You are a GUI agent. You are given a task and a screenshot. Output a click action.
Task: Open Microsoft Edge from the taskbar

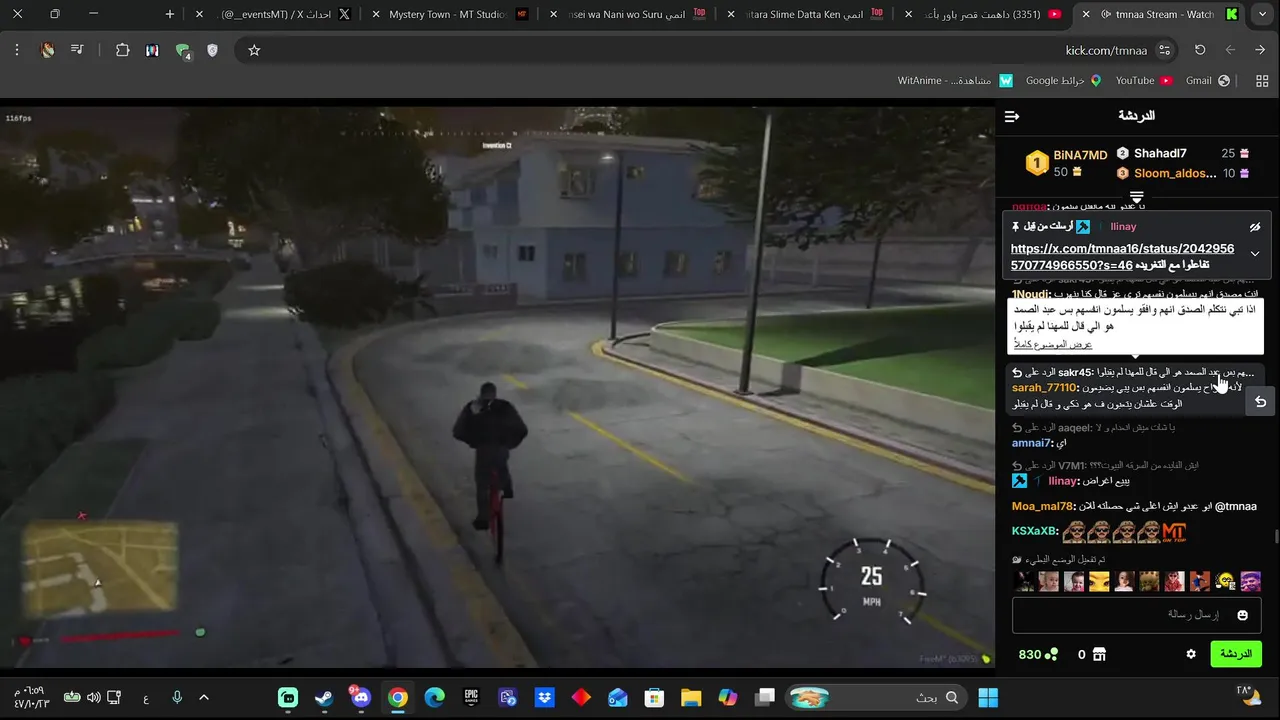(x=434, y=697)
